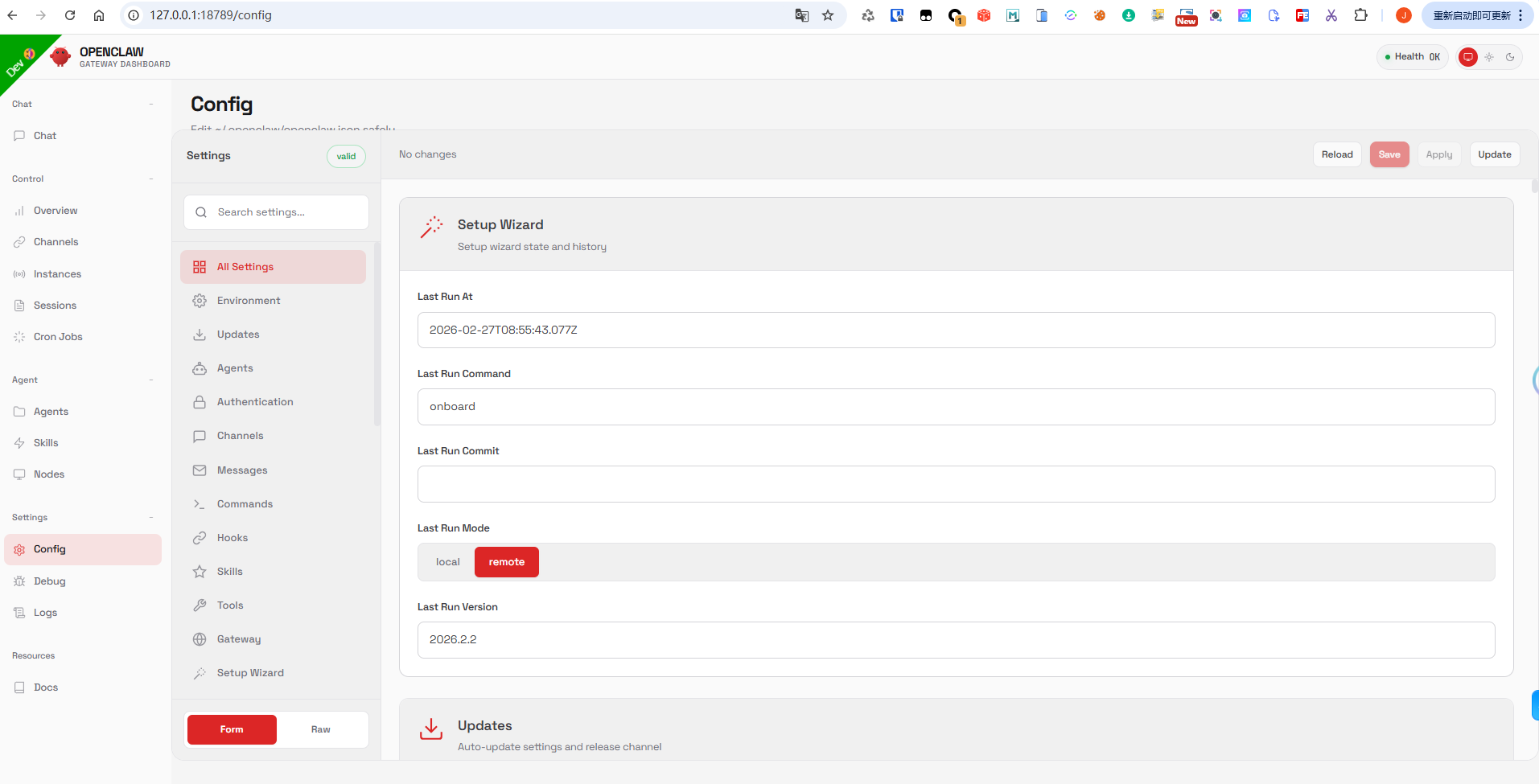Click the Debug bug icon in left sidebar
The height and width of the screenshot is (784, 1539).
[19, 581]
